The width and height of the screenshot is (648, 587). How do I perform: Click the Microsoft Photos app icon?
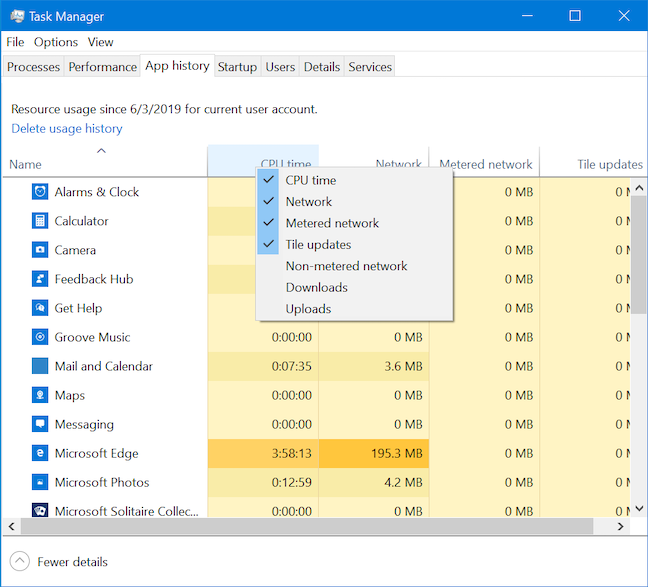coord(40,482)
